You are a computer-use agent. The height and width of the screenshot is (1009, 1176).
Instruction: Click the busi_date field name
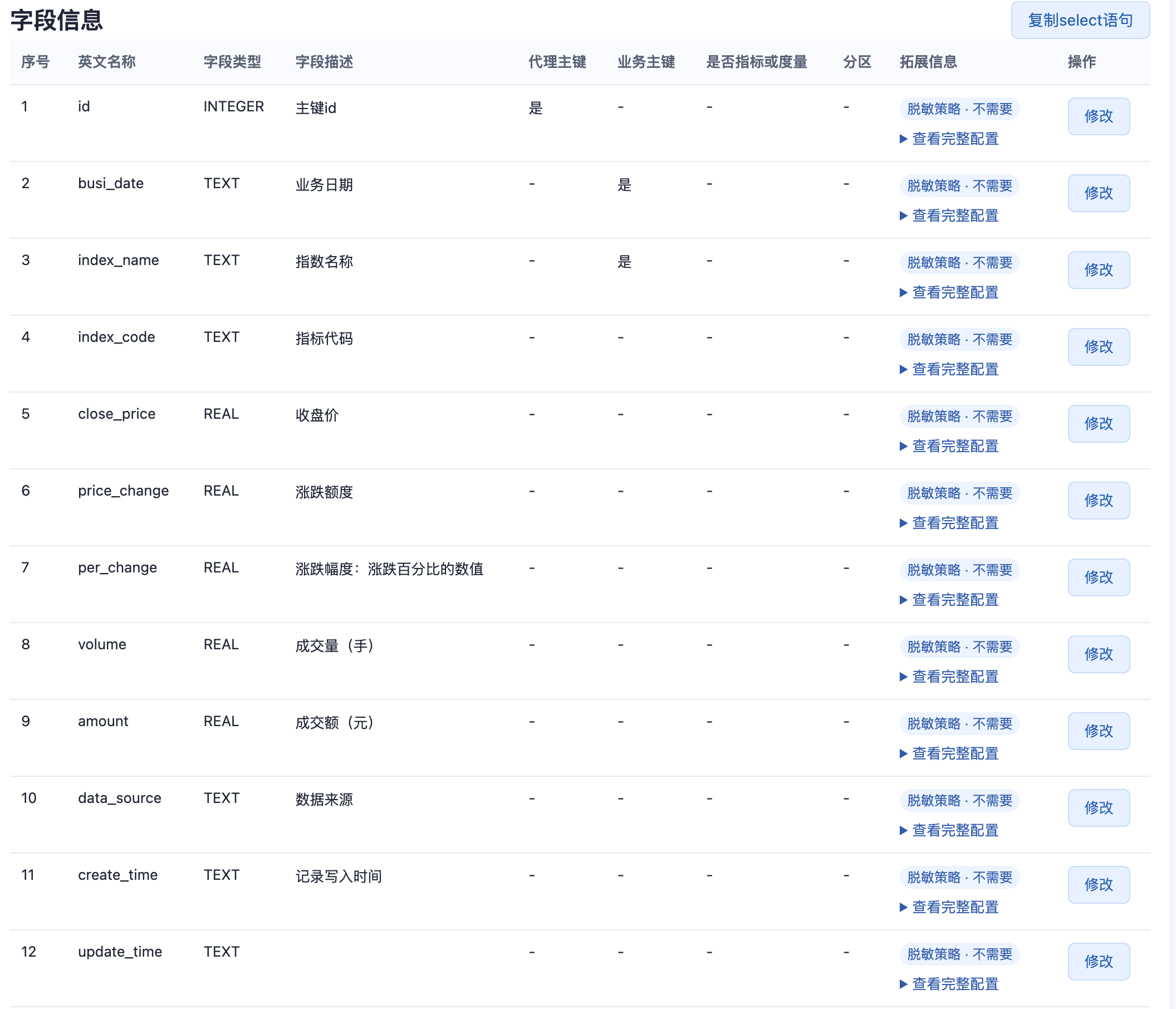click(x=111, y=183)
